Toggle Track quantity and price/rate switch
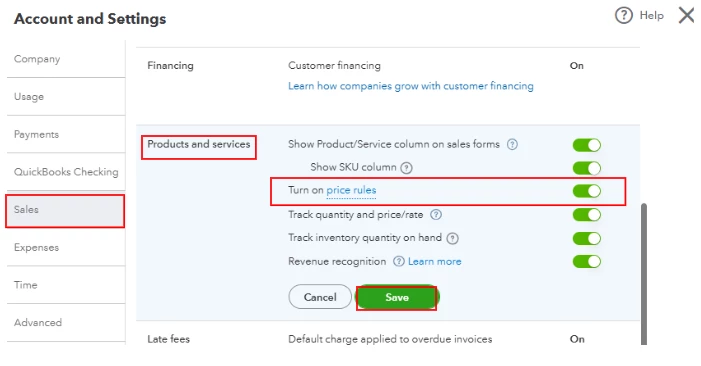The height and width of the screenshot is (366, 701). (587, 215)
